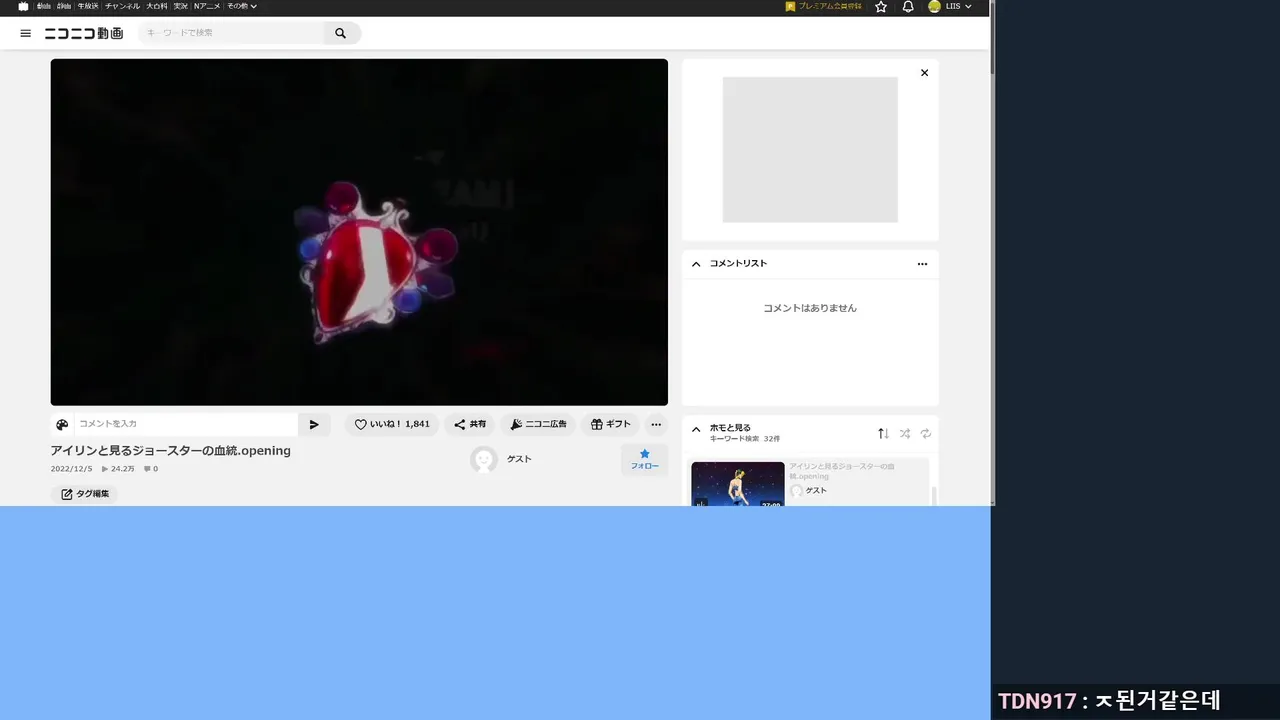
Task: Click the grey ad placeholder
Action: 810,150
